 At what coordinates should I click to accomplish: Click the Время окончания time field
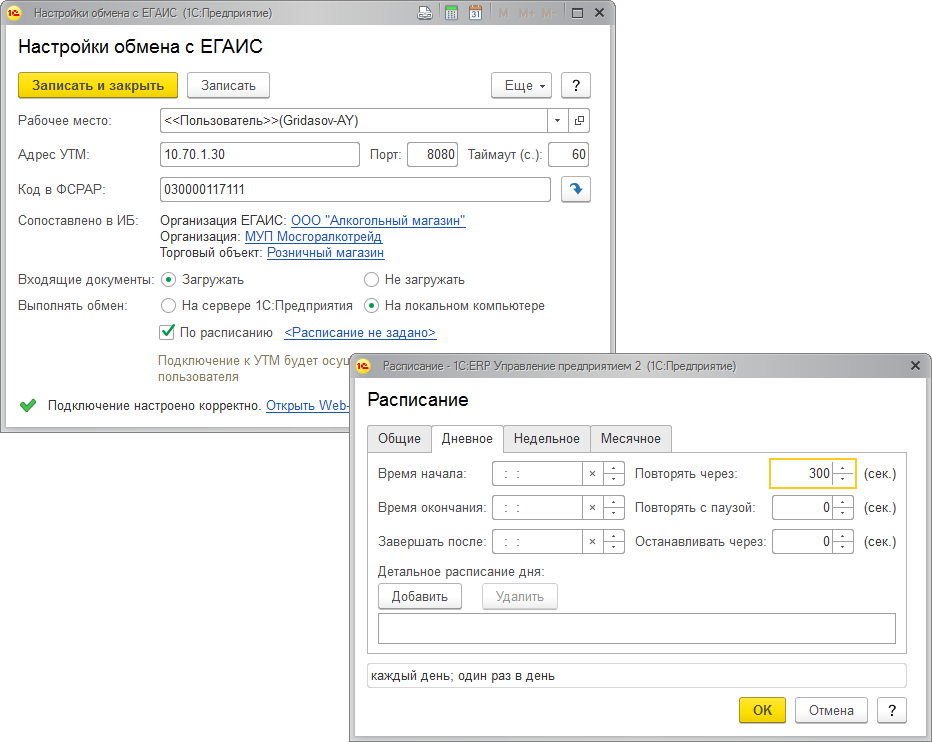click(x=537, y=508)
